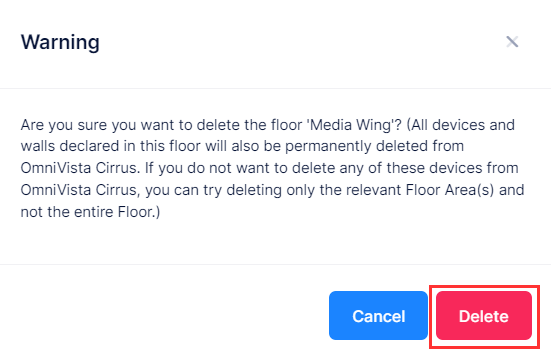Click the Cancel button beside Delete

[378, 316]
